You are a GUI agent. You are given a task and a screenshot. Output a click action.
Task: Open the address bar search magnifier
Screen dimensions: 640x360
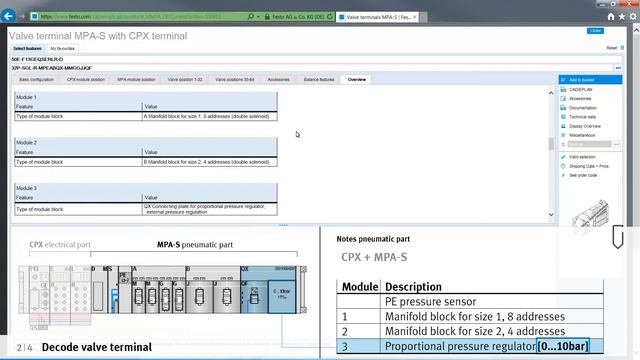click(x=251, y=17)
